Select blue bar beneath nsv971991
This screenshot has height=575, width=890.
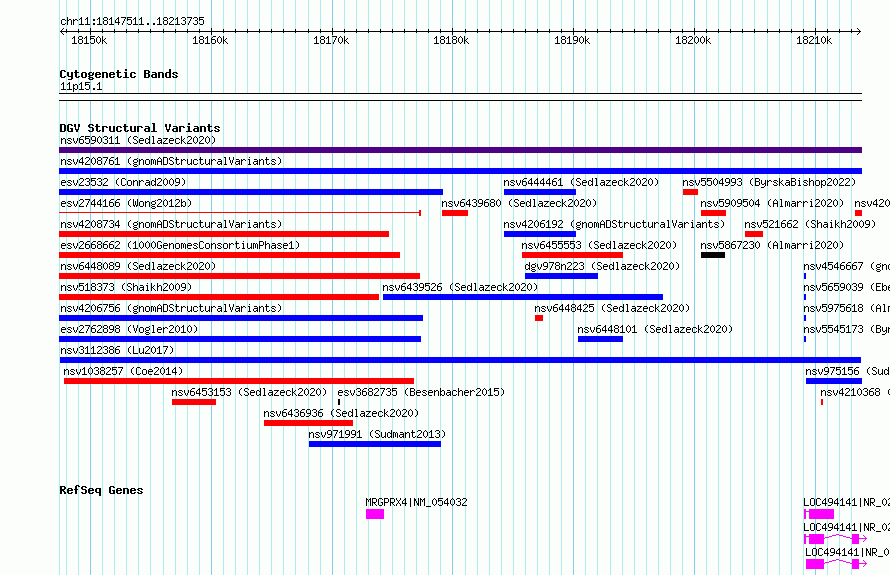[x=375, y=444]
